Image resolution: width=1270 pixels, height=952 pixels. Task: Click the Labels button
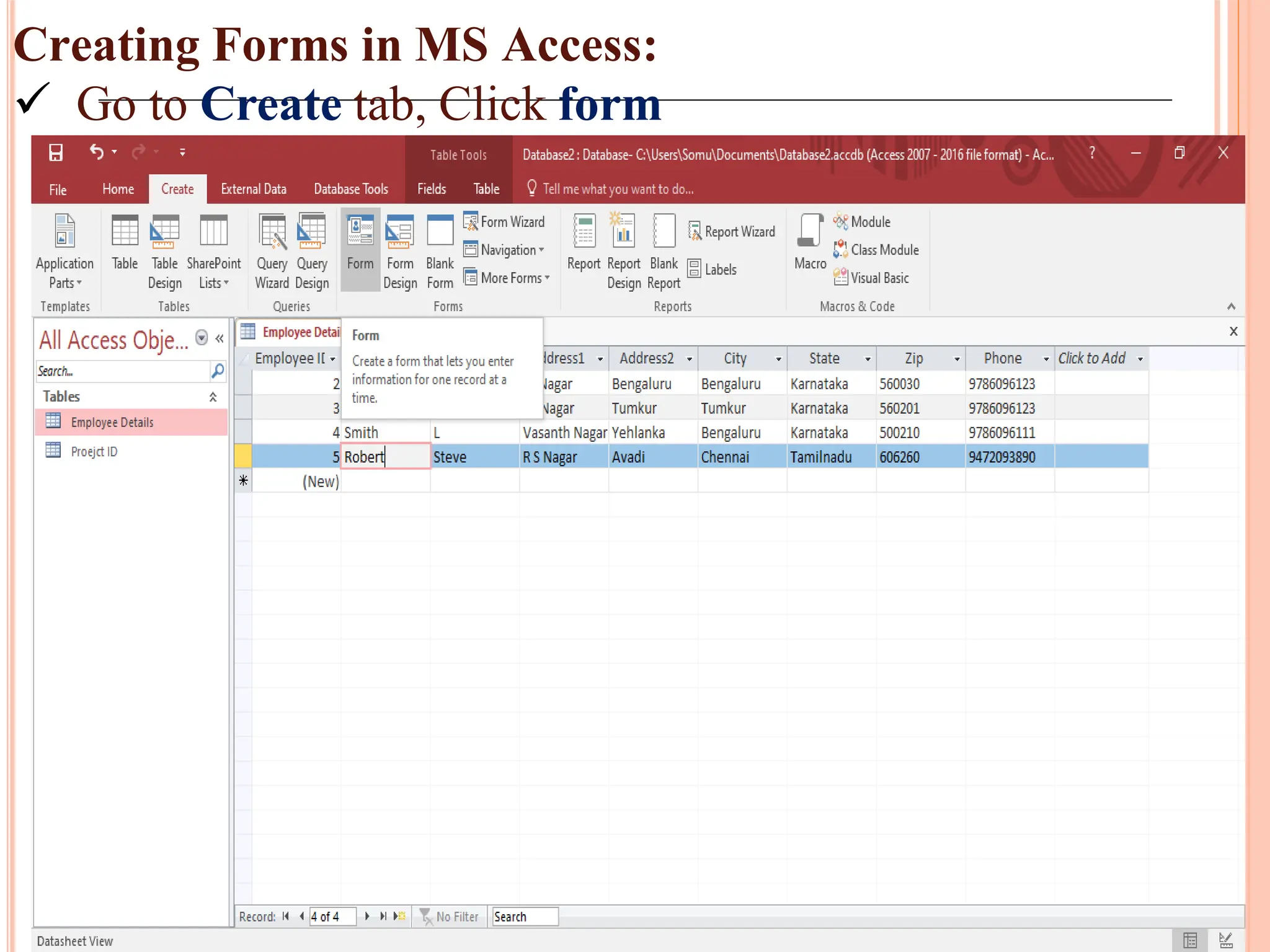[x=712, y=270]
